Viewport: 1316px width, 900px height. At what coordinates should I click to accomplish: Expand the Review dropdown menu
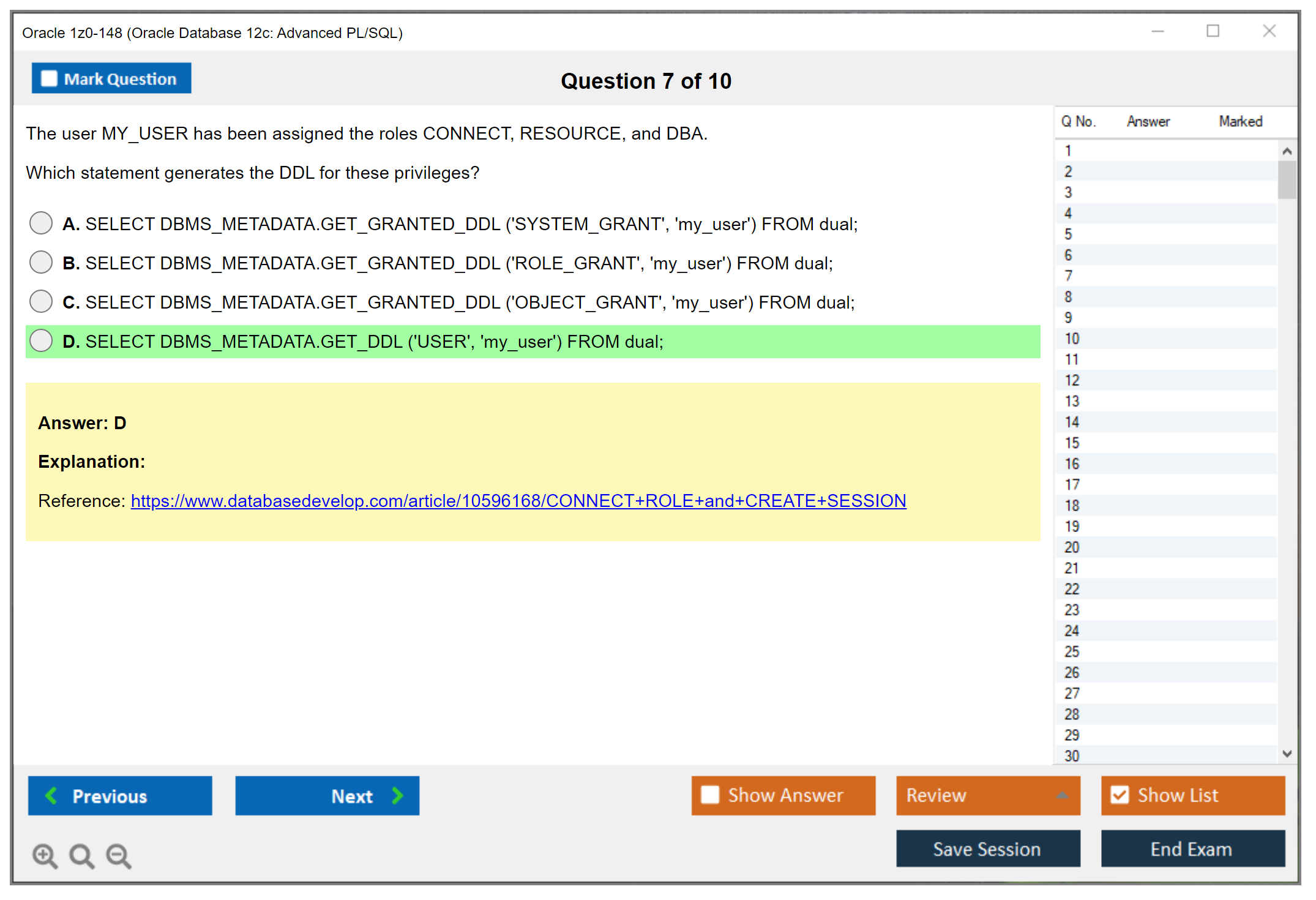[x=1062, y=795]
